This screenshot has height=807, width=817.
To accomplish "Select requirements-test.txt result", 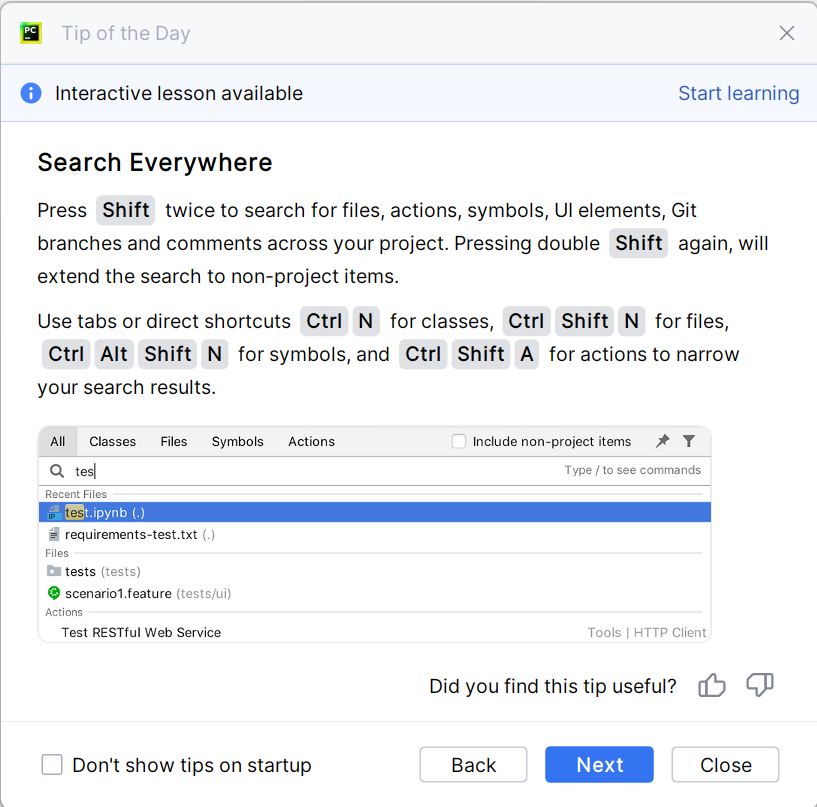I will pos(131,534).
